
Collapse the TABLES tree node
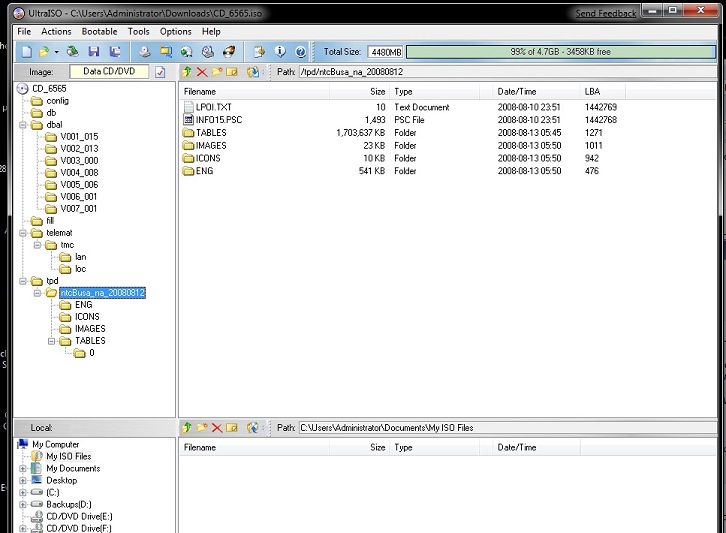tap(51, 341)
